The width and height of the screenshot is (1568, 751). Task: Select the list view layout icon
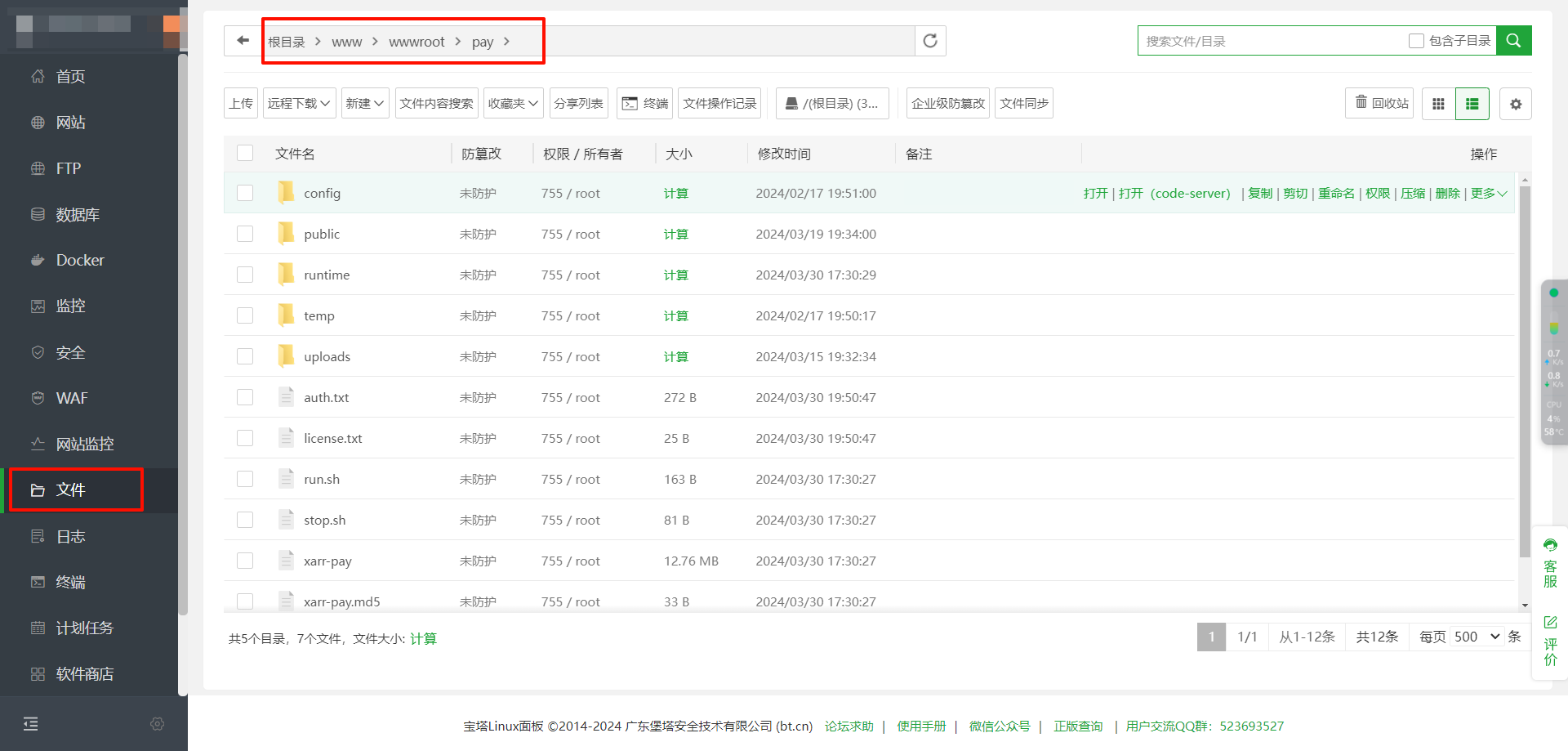point(1472,103)
